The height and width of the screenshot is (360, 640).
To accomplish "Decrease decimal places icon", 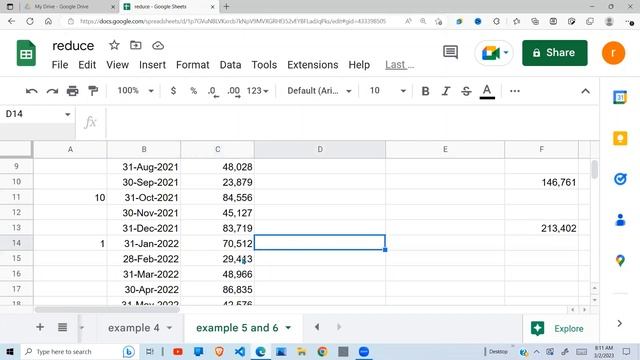I will (x=213, y=91).
